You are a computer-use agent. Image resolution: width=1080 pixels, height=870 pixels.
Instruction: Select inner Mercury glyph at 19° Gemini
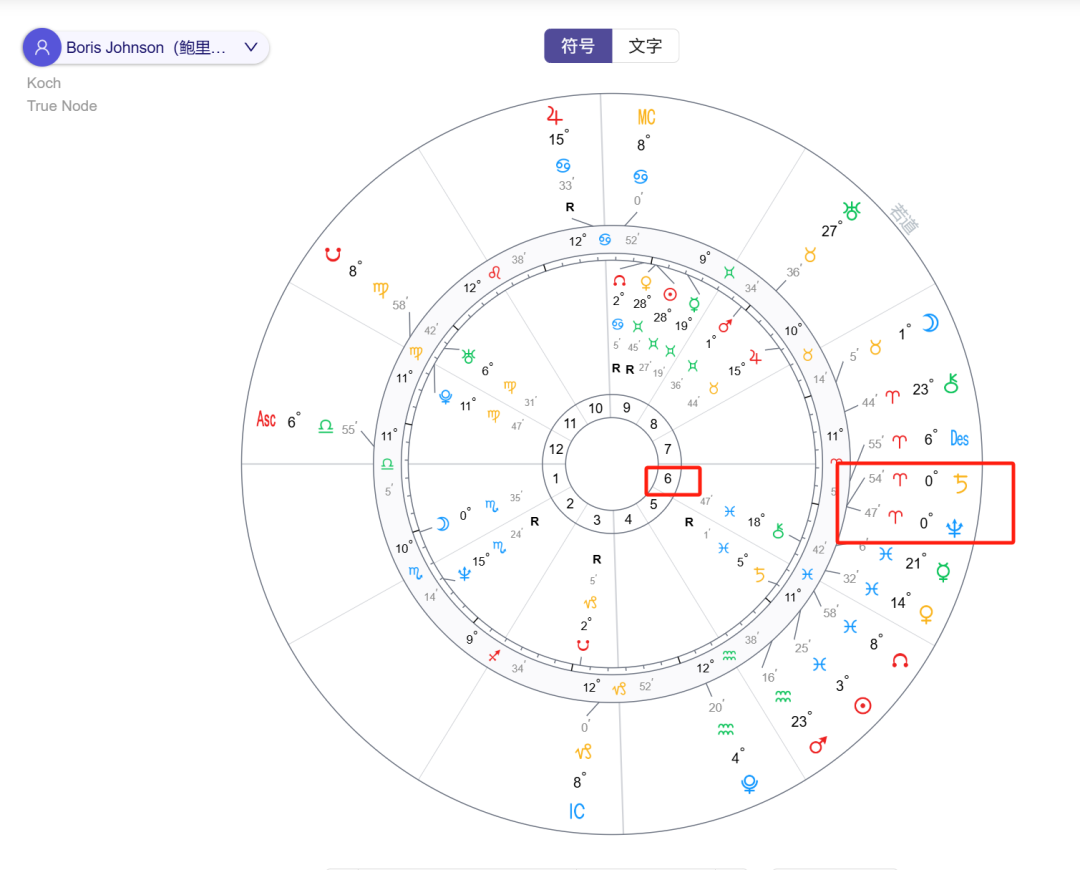coord(694,304)
